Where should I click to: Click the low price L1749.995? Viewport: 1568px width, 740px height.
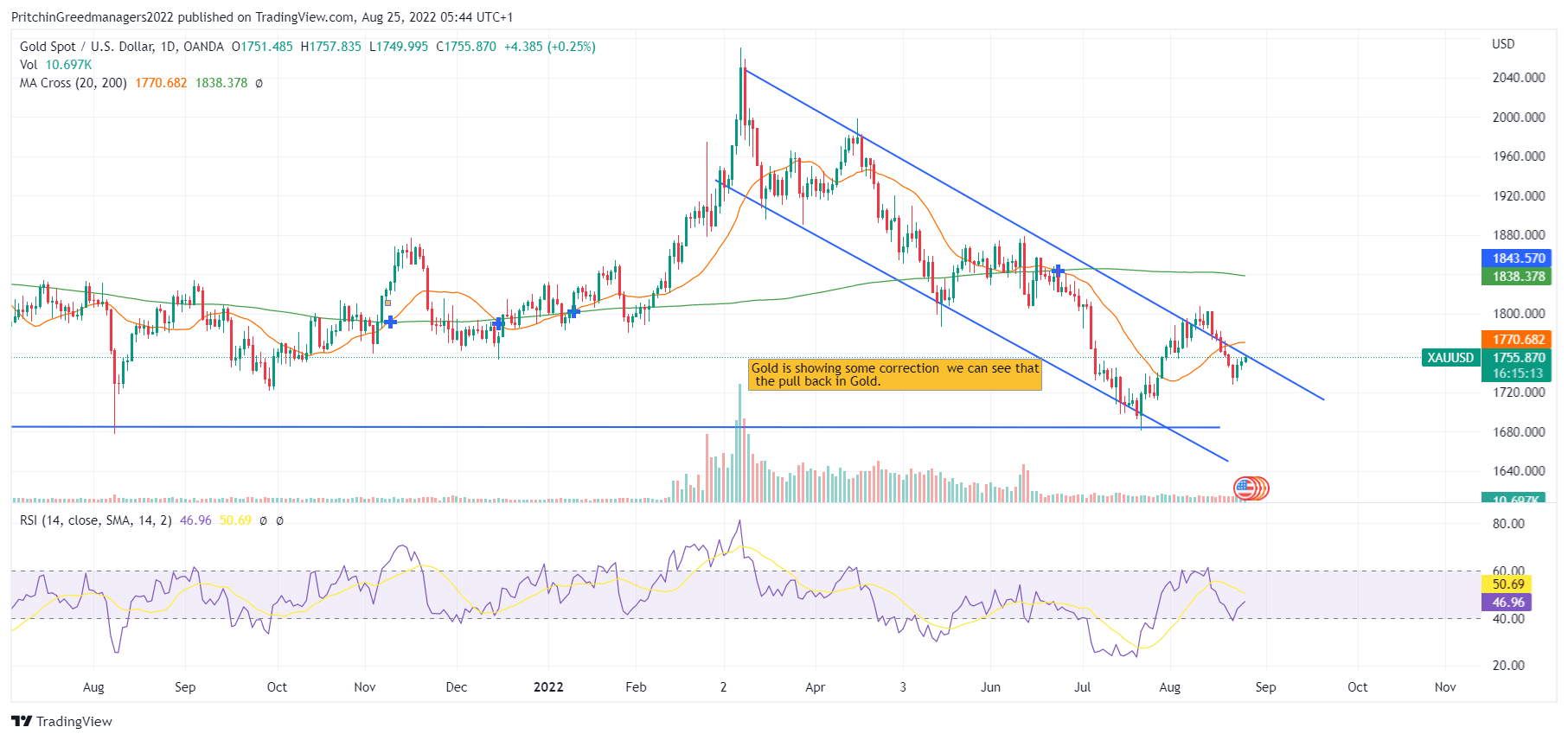click(x=399, y=47)
